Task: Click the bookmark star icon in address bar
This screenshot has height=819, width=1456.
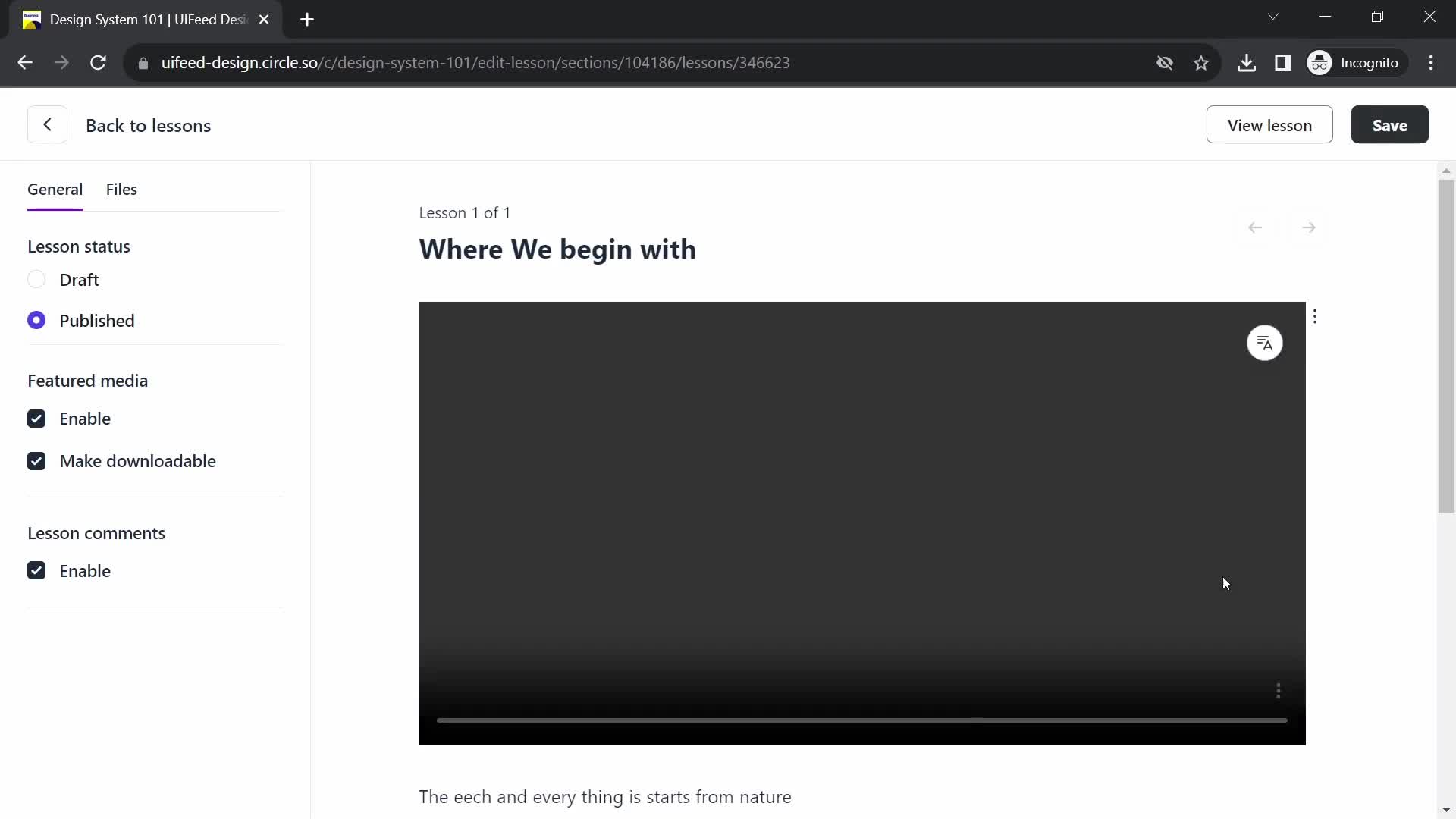Action: click(x=1201, y=62)
